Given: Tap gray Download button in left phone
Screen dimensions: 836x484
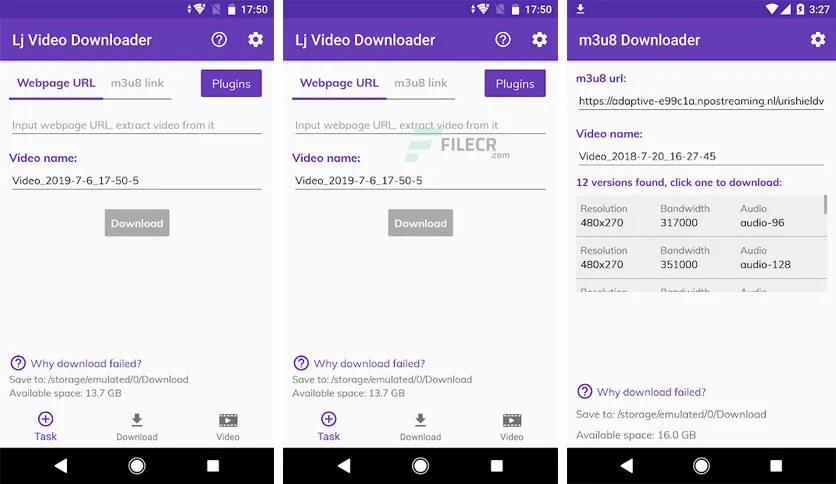Looking at the screenshot, I should (137, 223).
